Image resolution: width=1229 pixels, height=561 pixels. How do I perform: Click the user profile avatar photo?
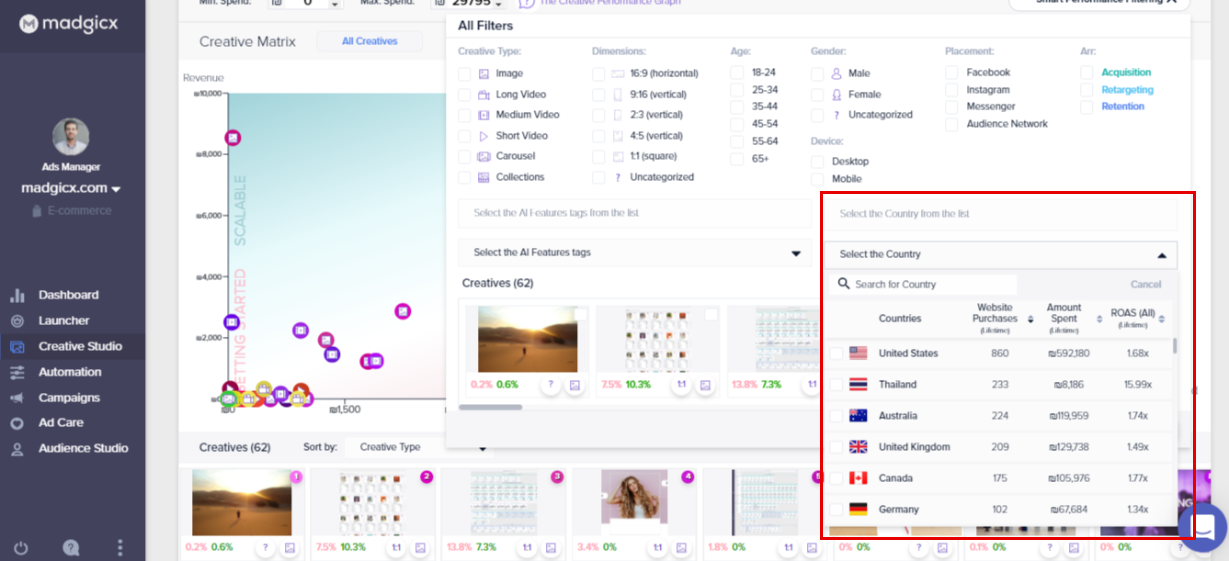(x=71, y=137)
